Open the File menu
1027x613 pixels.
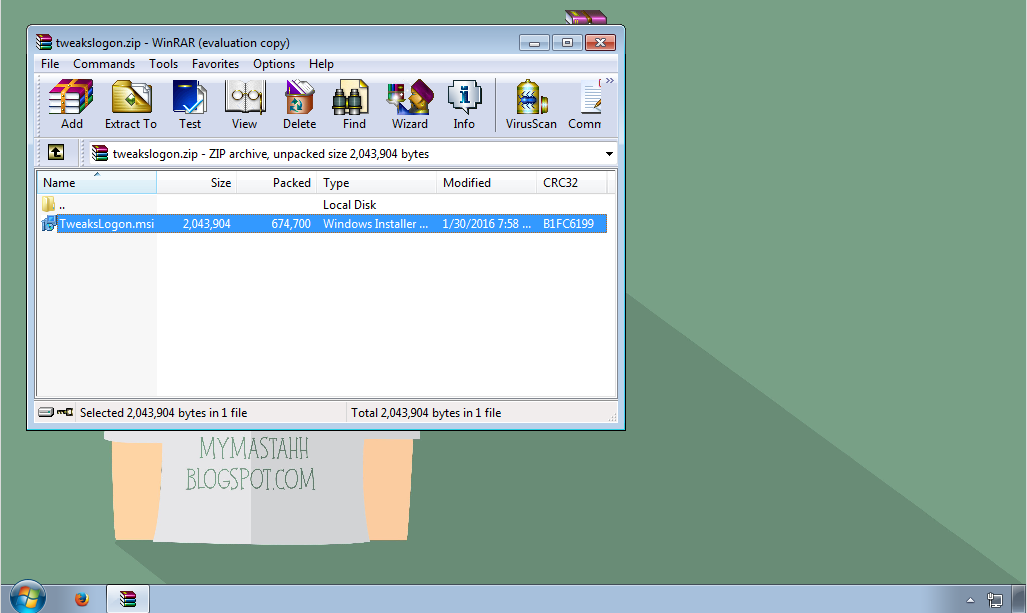(x=50, y=64)
